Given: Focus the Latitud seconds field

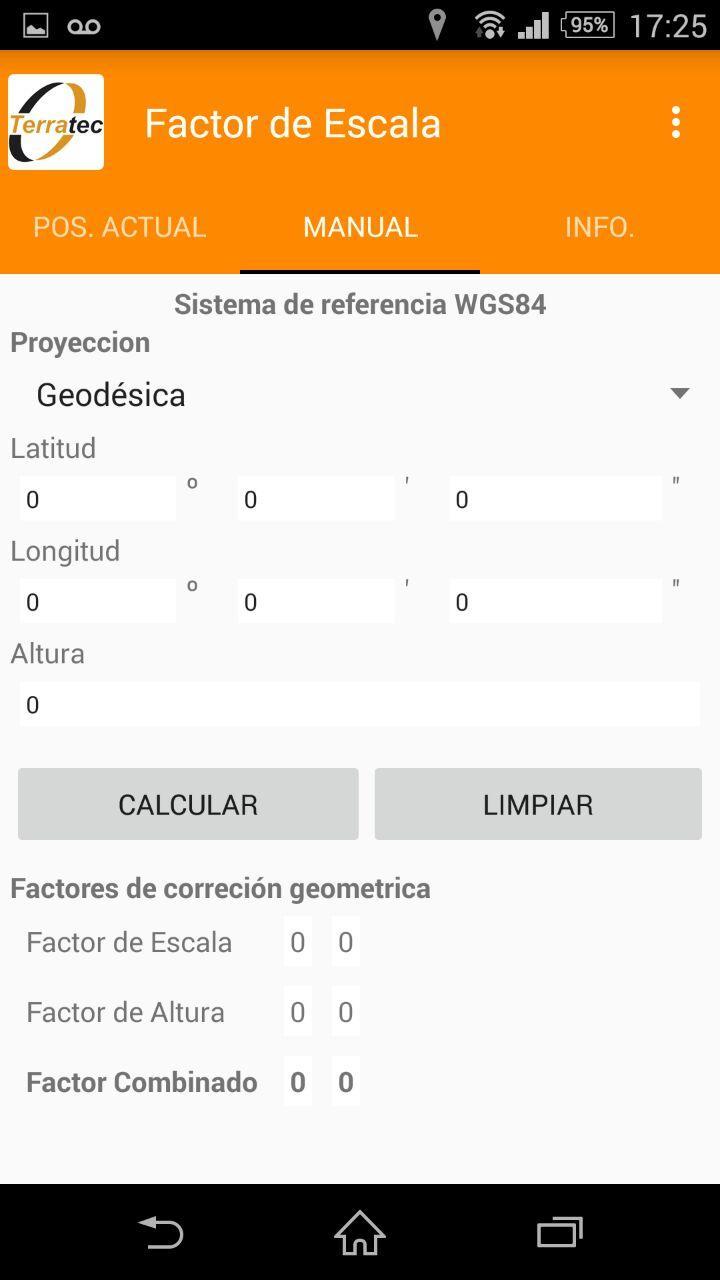Looking at the screenshot, I should click(555, 498).
